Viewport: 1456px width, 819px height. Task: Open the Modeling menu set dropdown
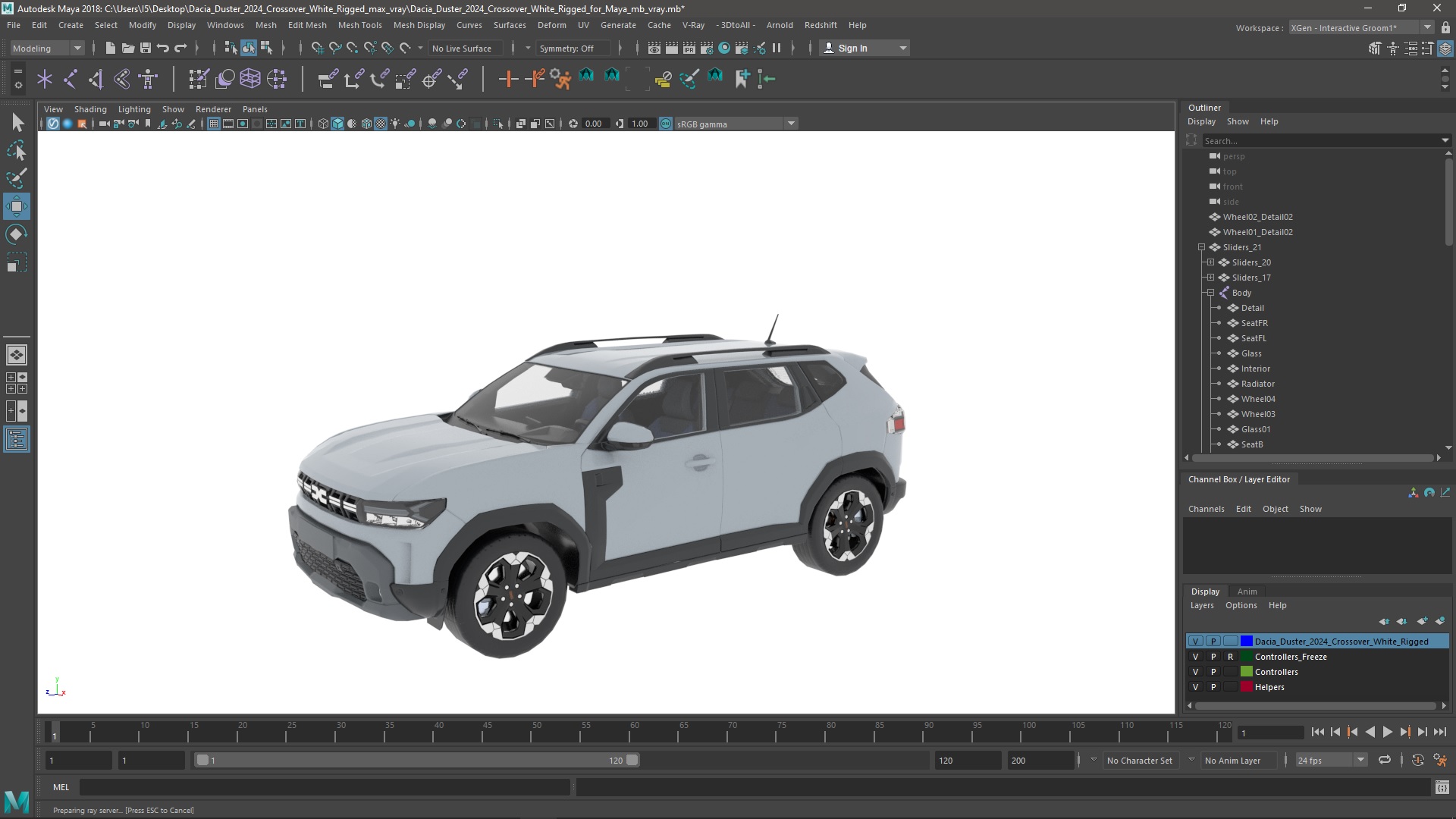point(47,48)
